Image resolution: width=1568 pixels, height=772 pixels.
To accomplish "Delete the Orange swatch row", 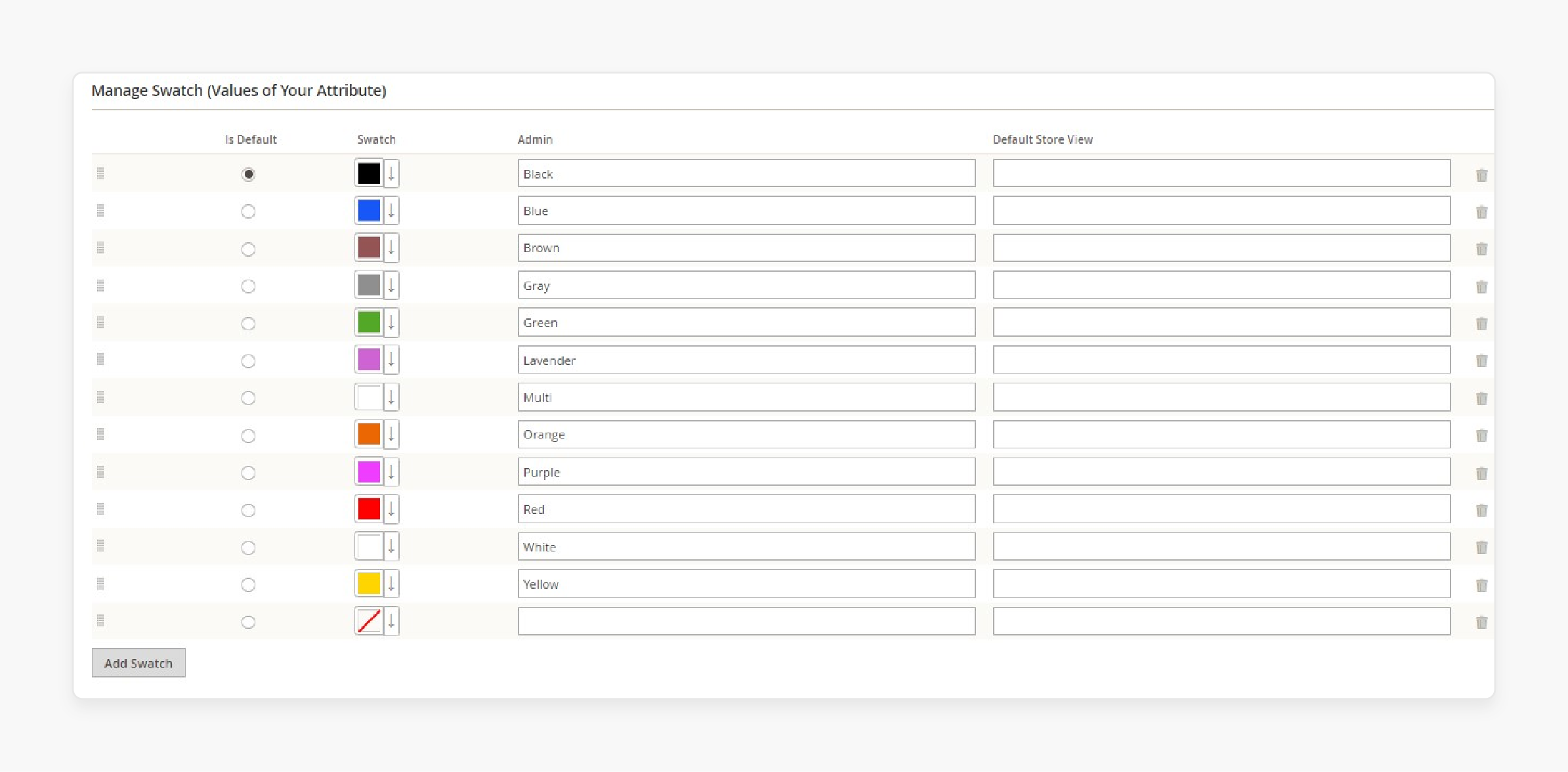I will (1481, 435).
